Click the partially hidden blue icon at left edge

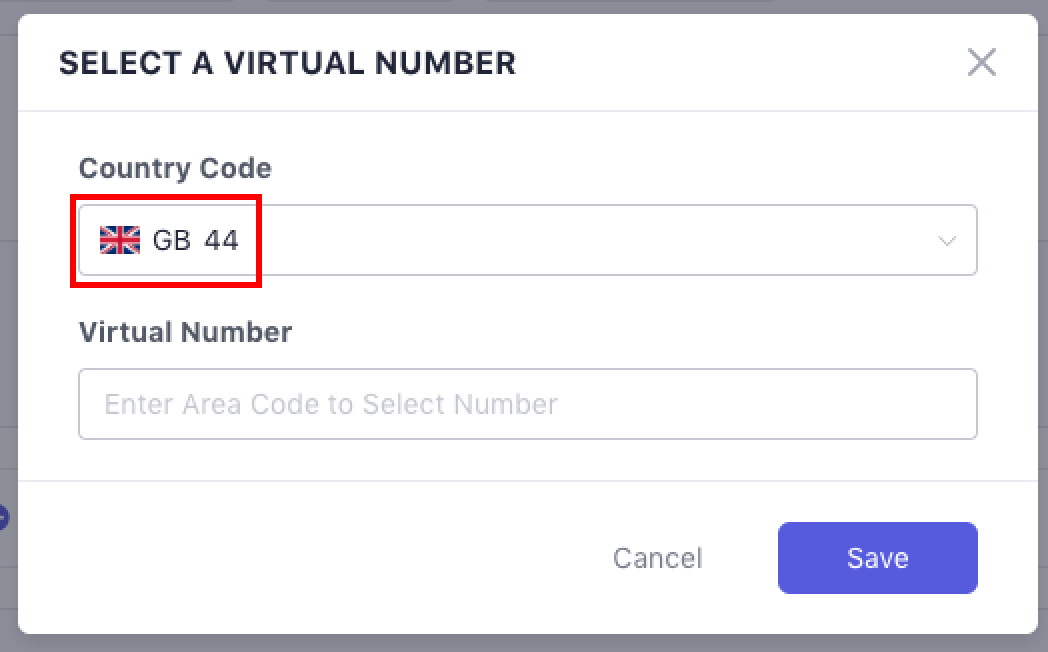pyautogui.click(x=3, y=517)
